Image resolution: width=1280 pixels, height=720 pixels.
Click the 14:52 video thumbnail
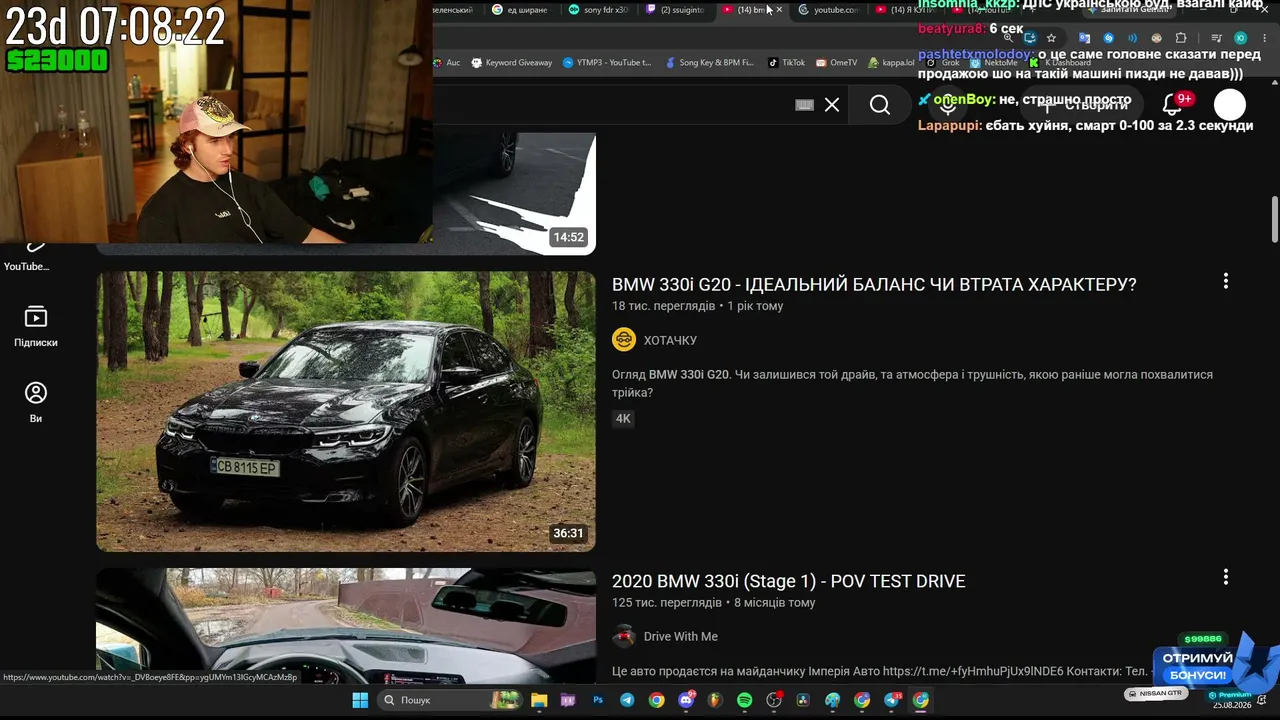pos(514,193)
